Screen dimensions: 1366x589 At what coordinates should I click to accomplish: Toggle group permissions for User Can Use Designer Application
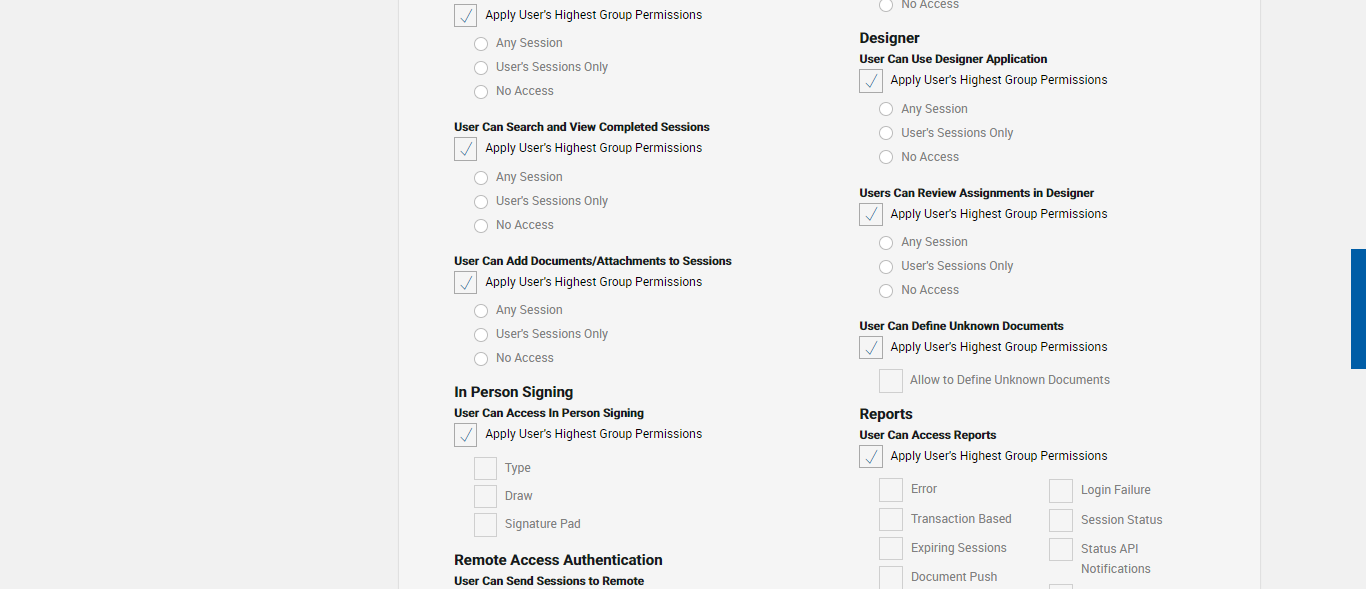click(x=871, y=81)
